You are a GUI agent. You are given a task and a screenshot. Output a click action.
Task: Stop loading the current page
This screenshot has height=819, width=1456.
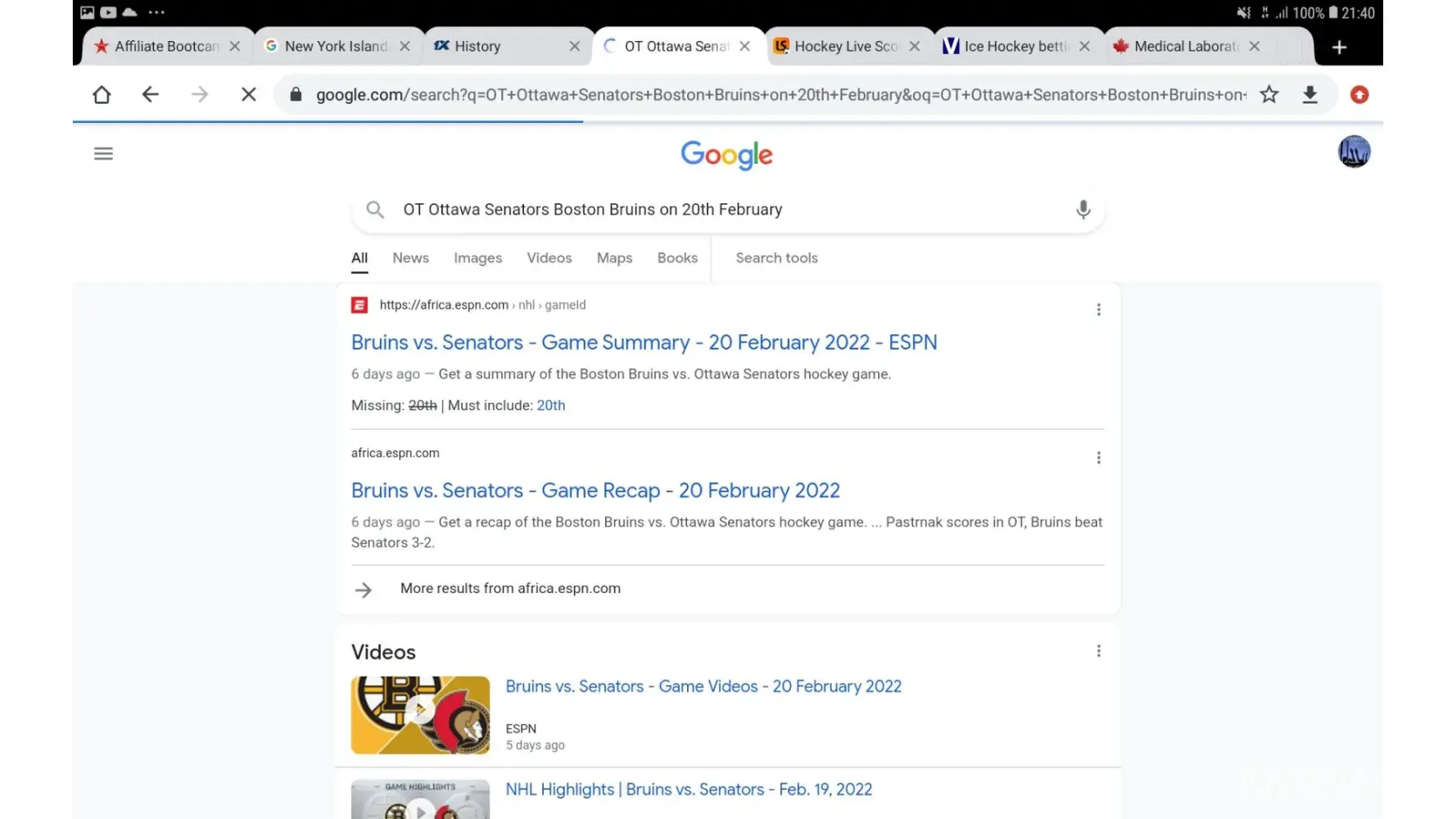(249, 95)
